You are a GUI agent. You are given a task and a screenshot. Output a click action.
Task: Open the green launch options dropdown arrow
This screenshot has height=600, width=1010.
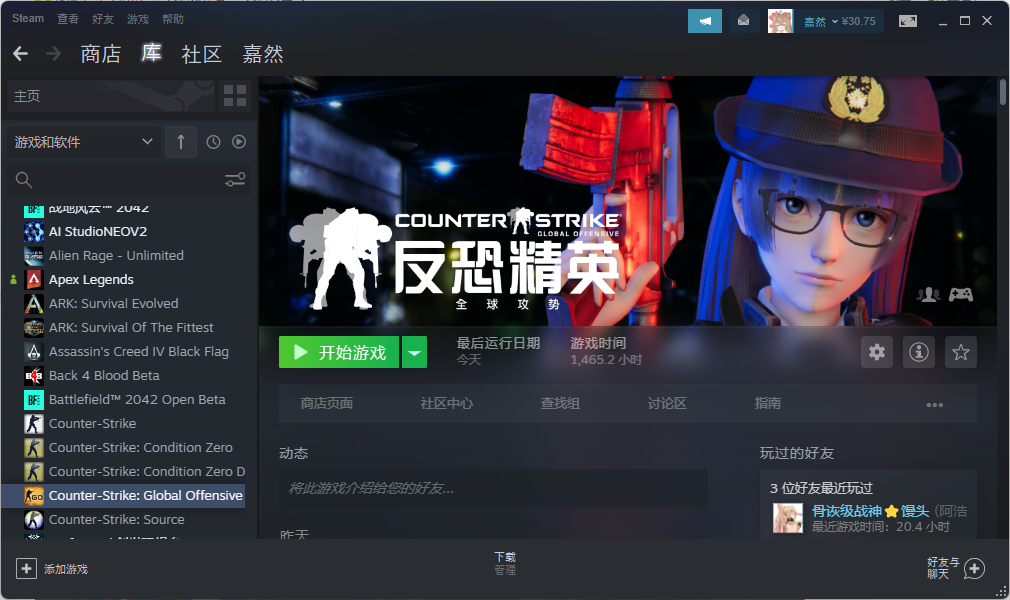[414, 352]
